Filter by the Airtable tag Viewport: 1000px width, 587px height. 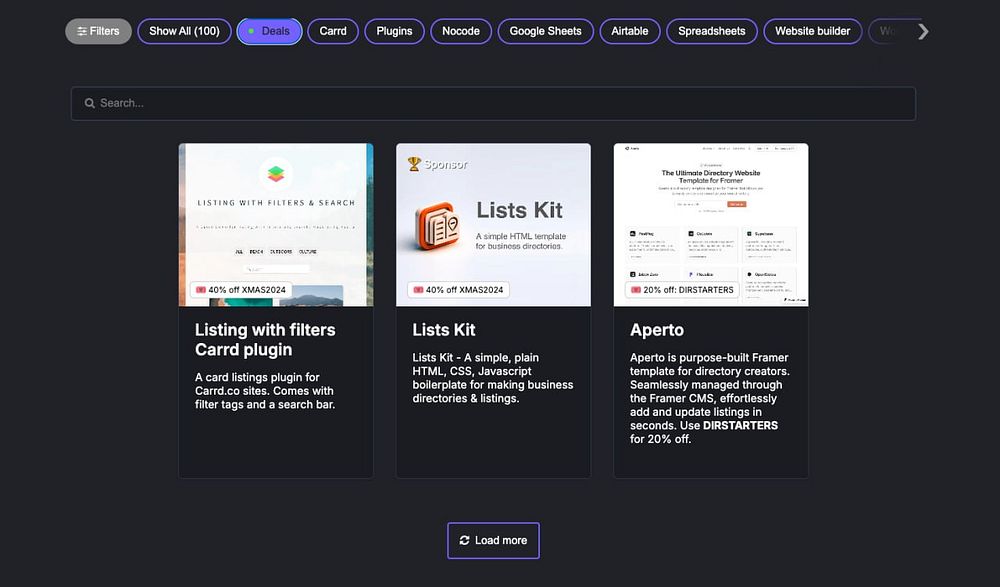pyautogui.click(x=629, y=31)
